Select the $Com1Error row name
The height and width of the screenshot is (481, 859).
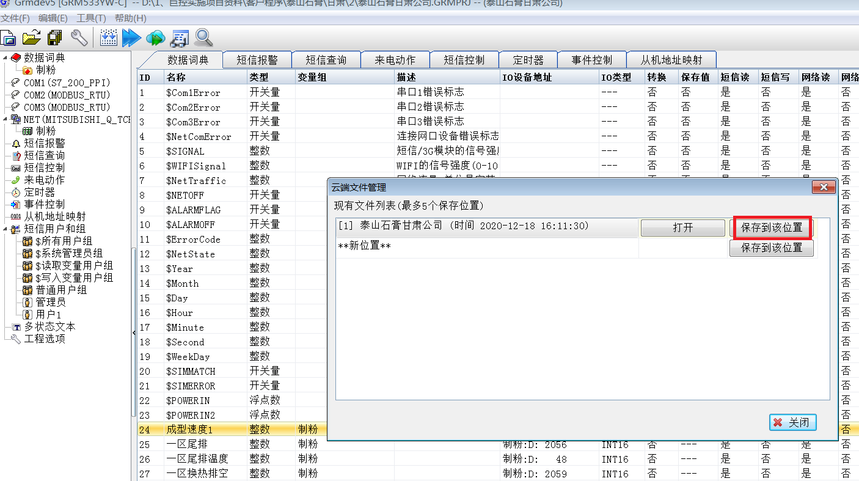coord(193,93)
